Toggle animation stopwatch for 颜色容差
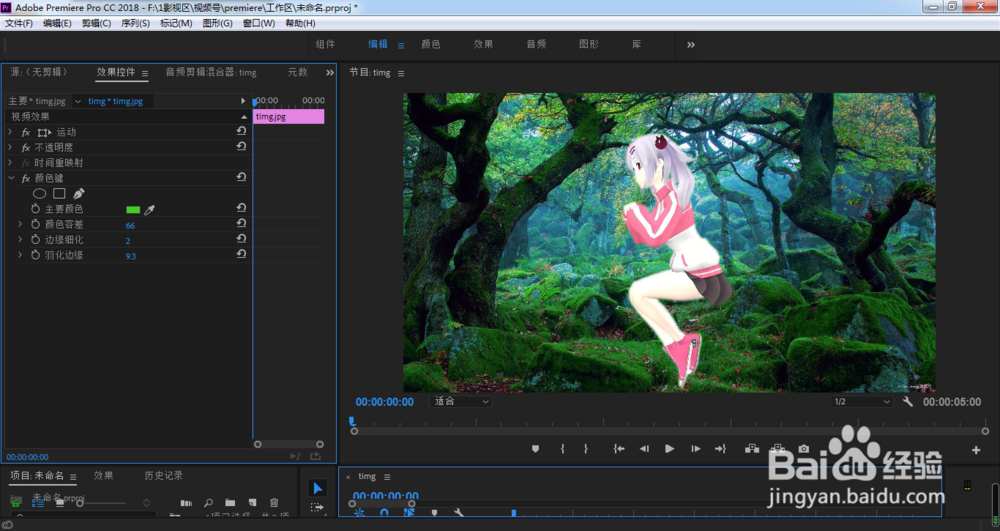This screenshot has height=531, width=1000. (x=36, y=224)
